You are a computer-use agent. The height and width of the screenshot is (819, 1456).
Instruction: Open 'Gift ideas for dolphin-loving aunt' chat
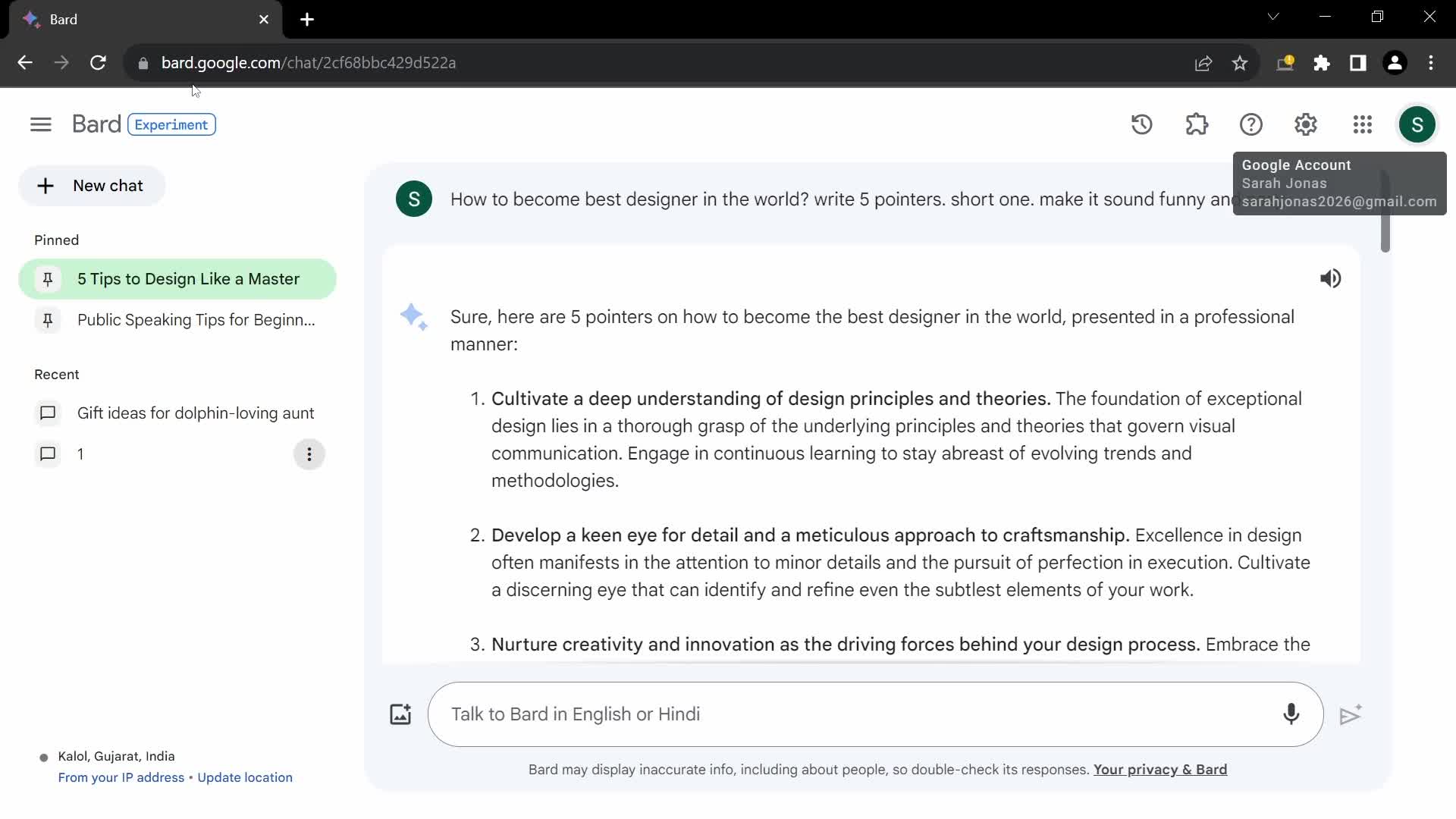pos(177,413)
